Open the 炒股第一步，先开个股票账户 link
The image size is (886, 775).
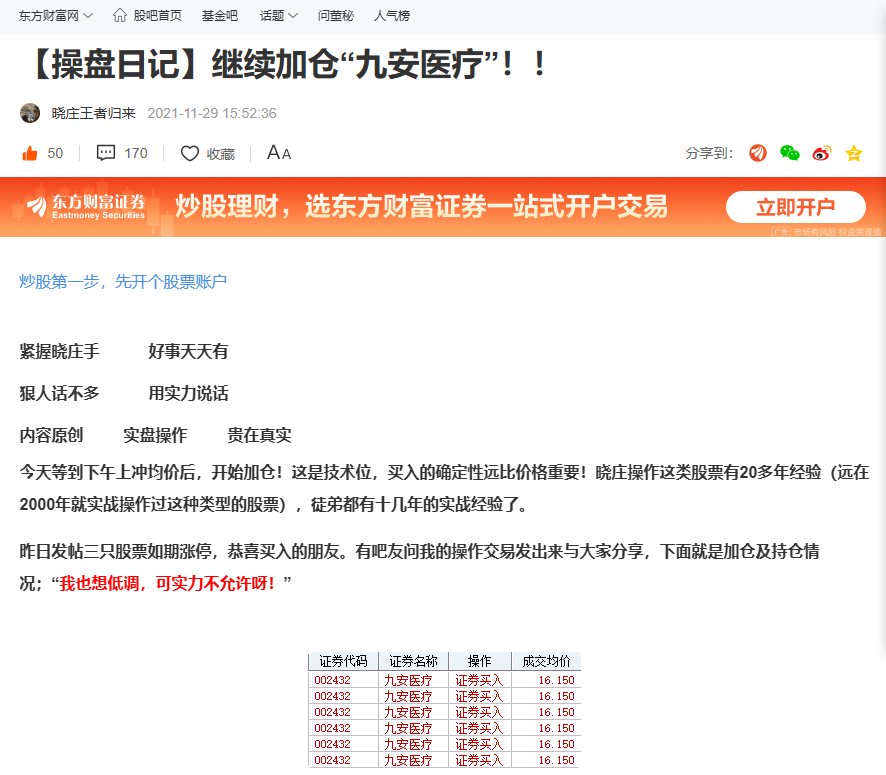point(123,281)
